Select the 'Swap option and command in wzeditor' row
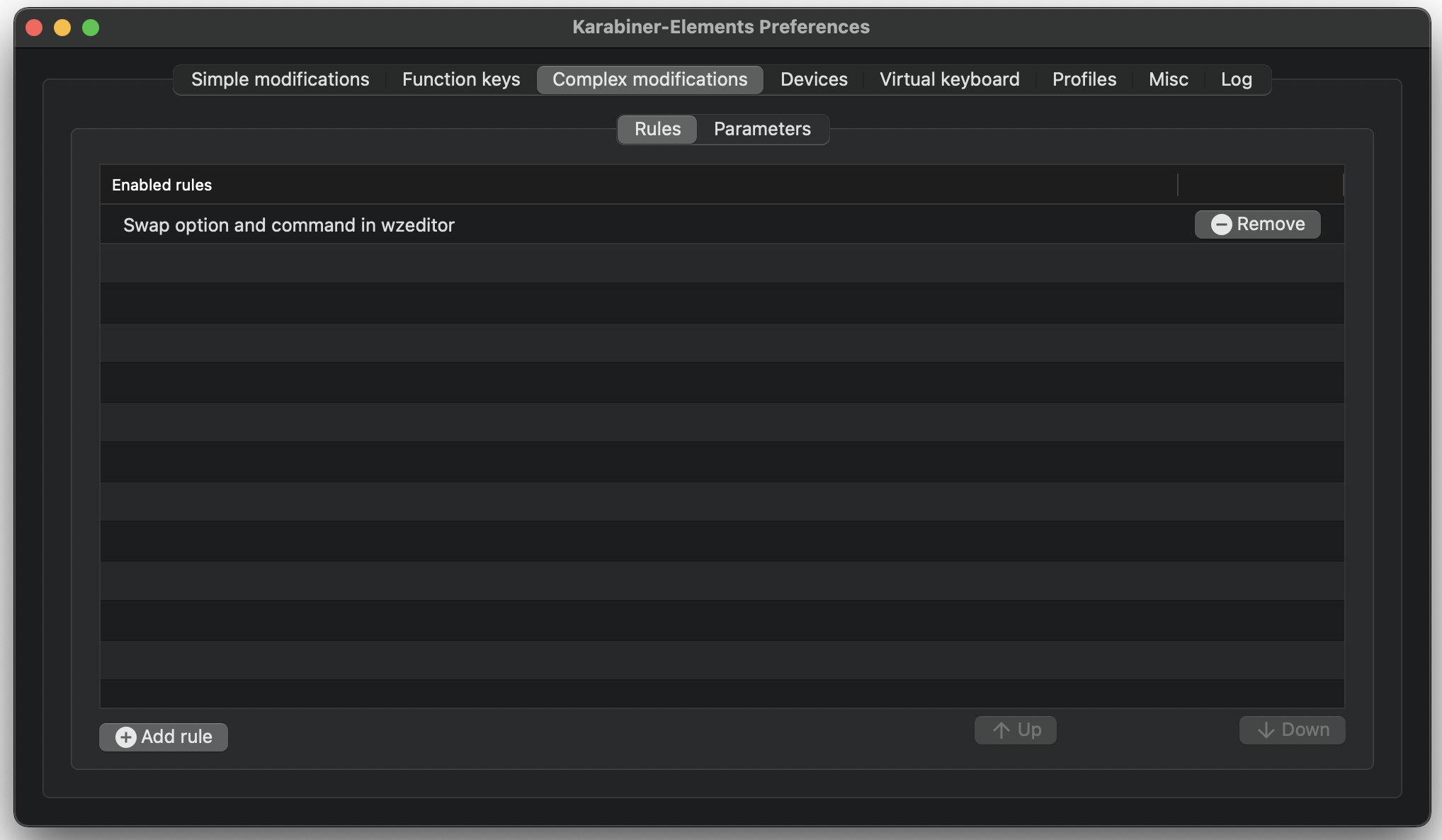The width and height of the screenshot is (1442, 840). (x=722, y=225)
